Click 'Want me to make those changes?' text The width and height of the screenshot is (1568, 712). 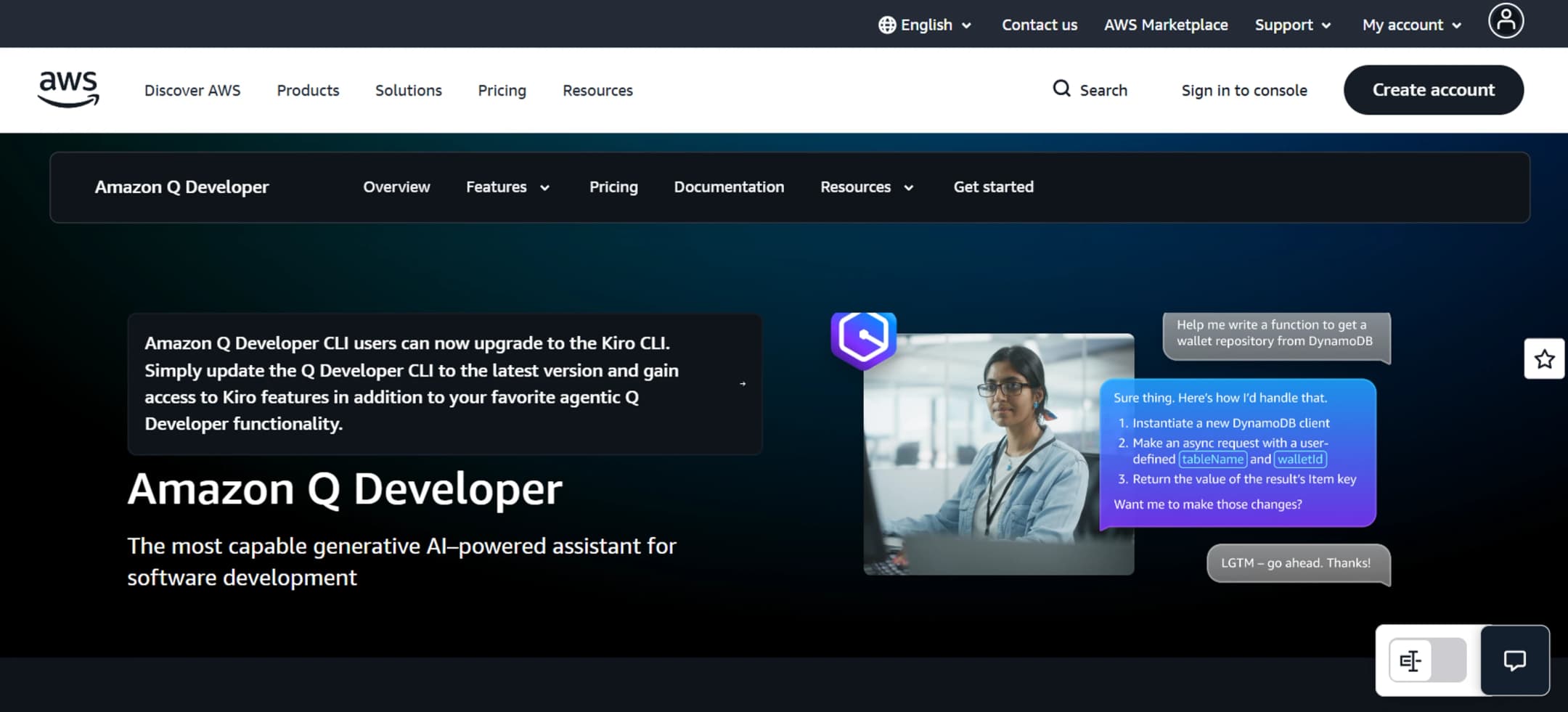pyautogui.click(x=1208, y=504)
